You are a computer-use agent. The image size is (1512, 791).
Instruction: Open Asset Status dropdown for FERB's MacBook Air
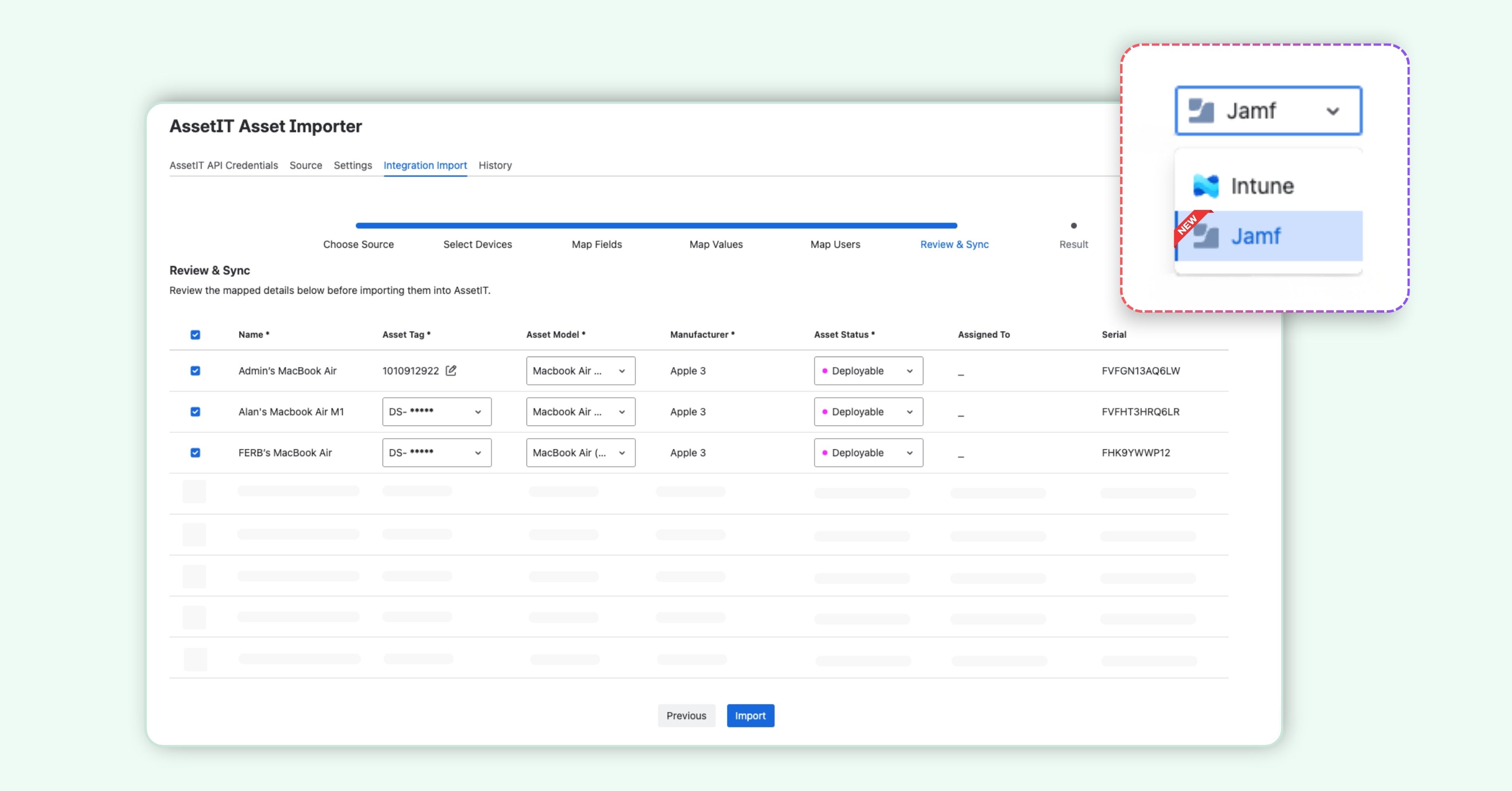(868, 453)
